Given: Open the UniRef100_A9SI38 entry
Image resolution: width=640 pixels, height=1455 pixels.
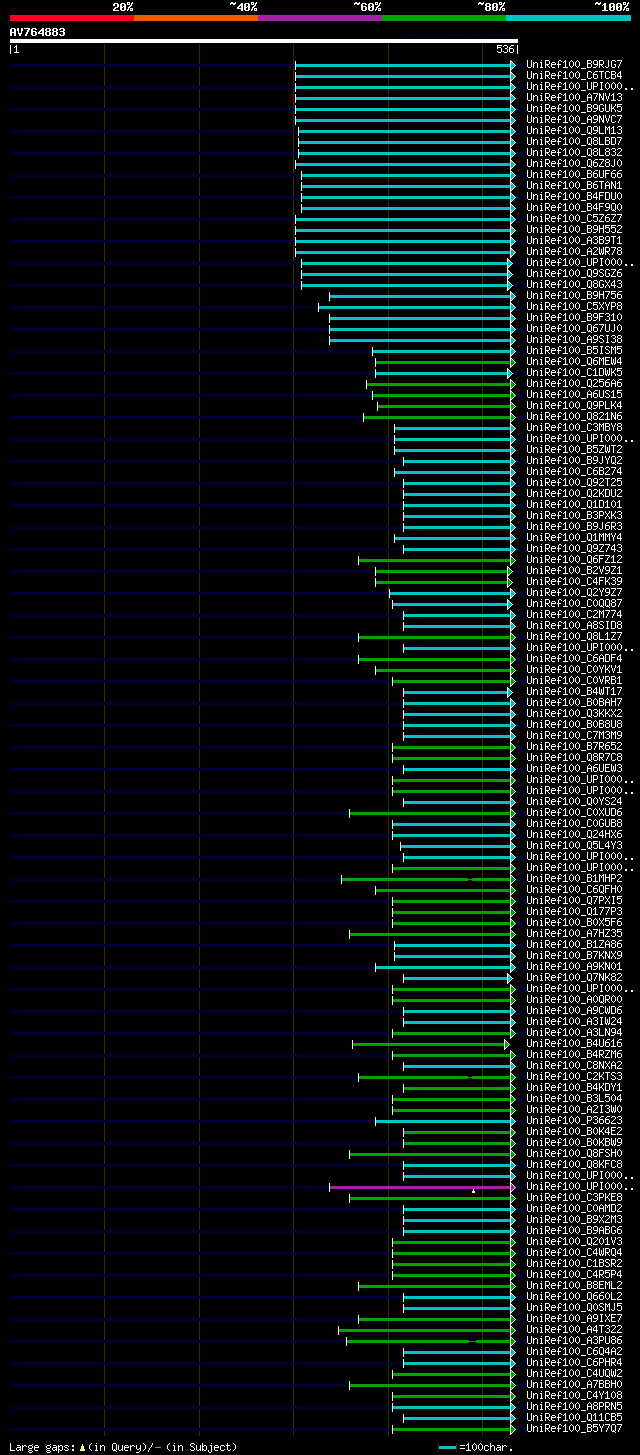Looking at the screenshot, I should click(x=574, y=339).
